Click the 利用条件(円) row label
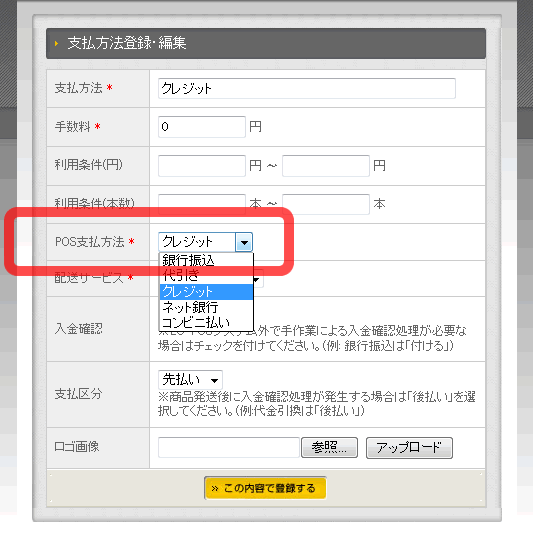The height and width of the screenshot is (550, 533). [x=88, y=165]
